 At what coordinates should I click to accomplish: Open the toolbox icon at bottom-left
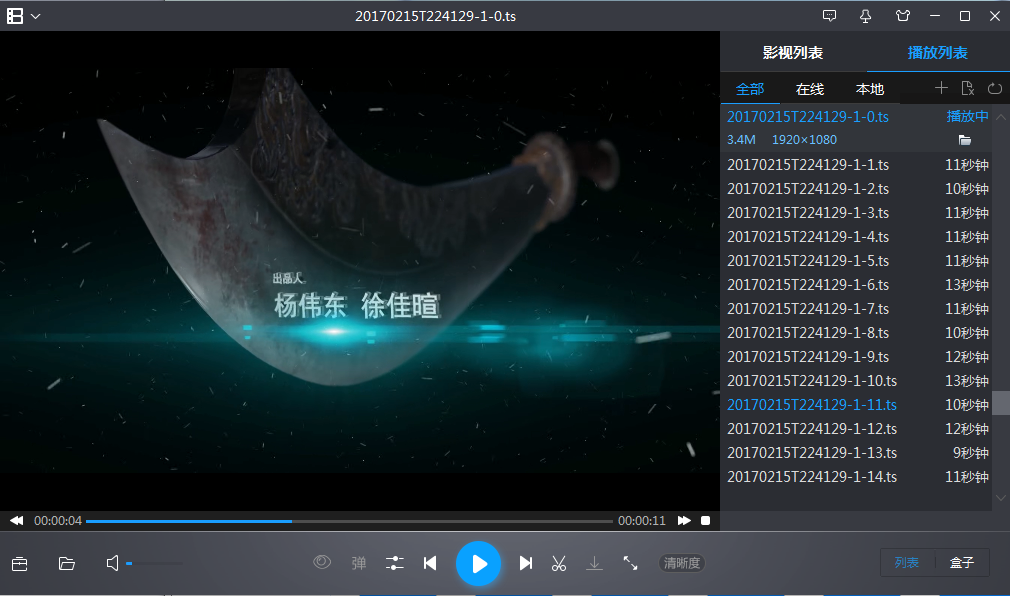[19, 564]
